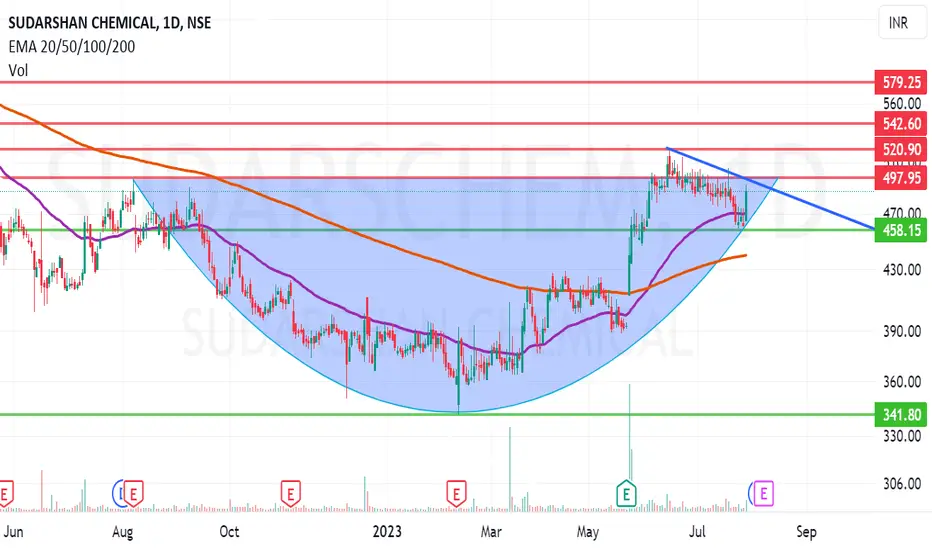Click the 341.80 green price label
This screenshot has height=550, width=932.
pos(900,414)
